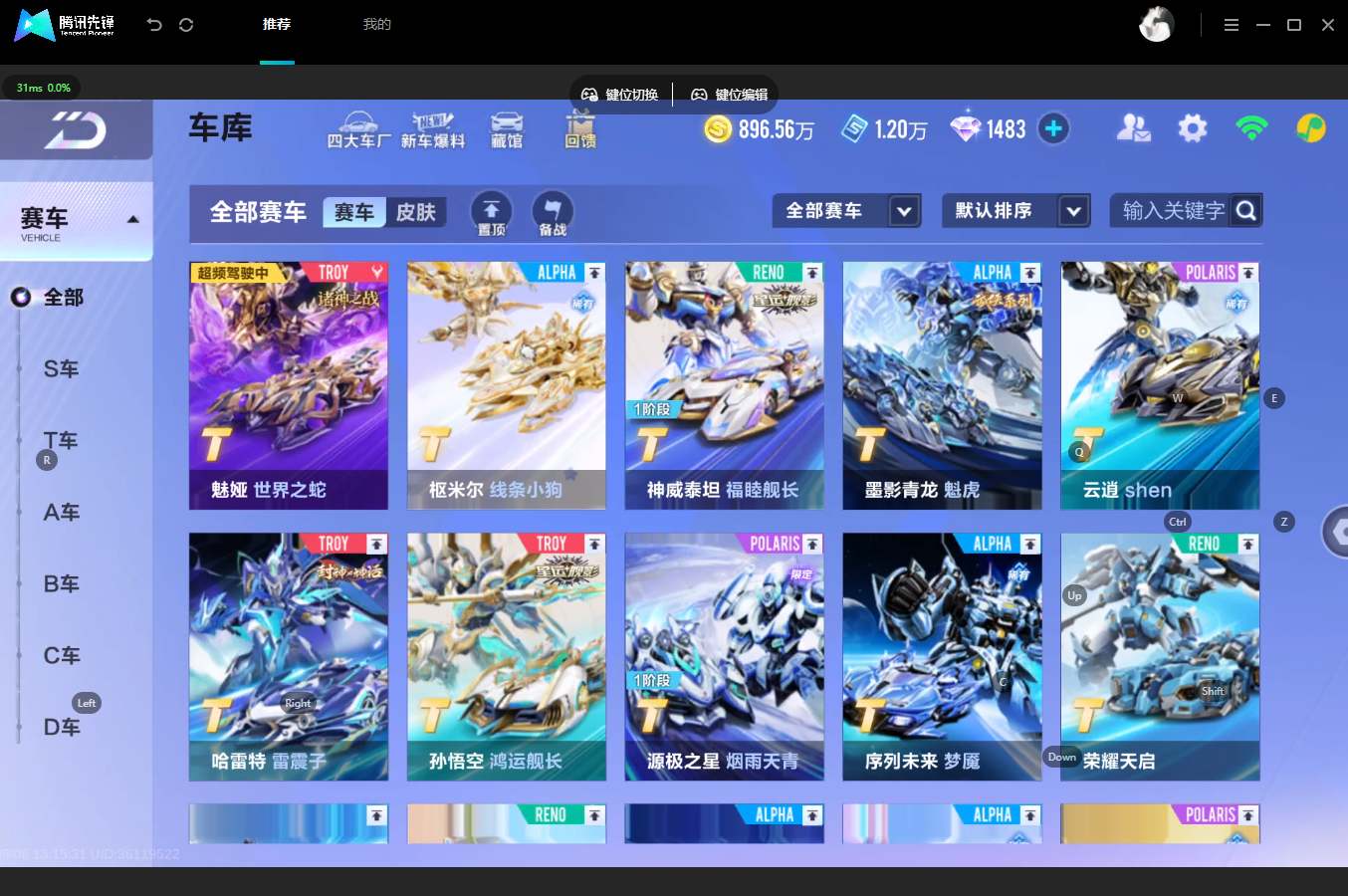Select the C车 category
The image size is (1348, 896).
(62, 656)
